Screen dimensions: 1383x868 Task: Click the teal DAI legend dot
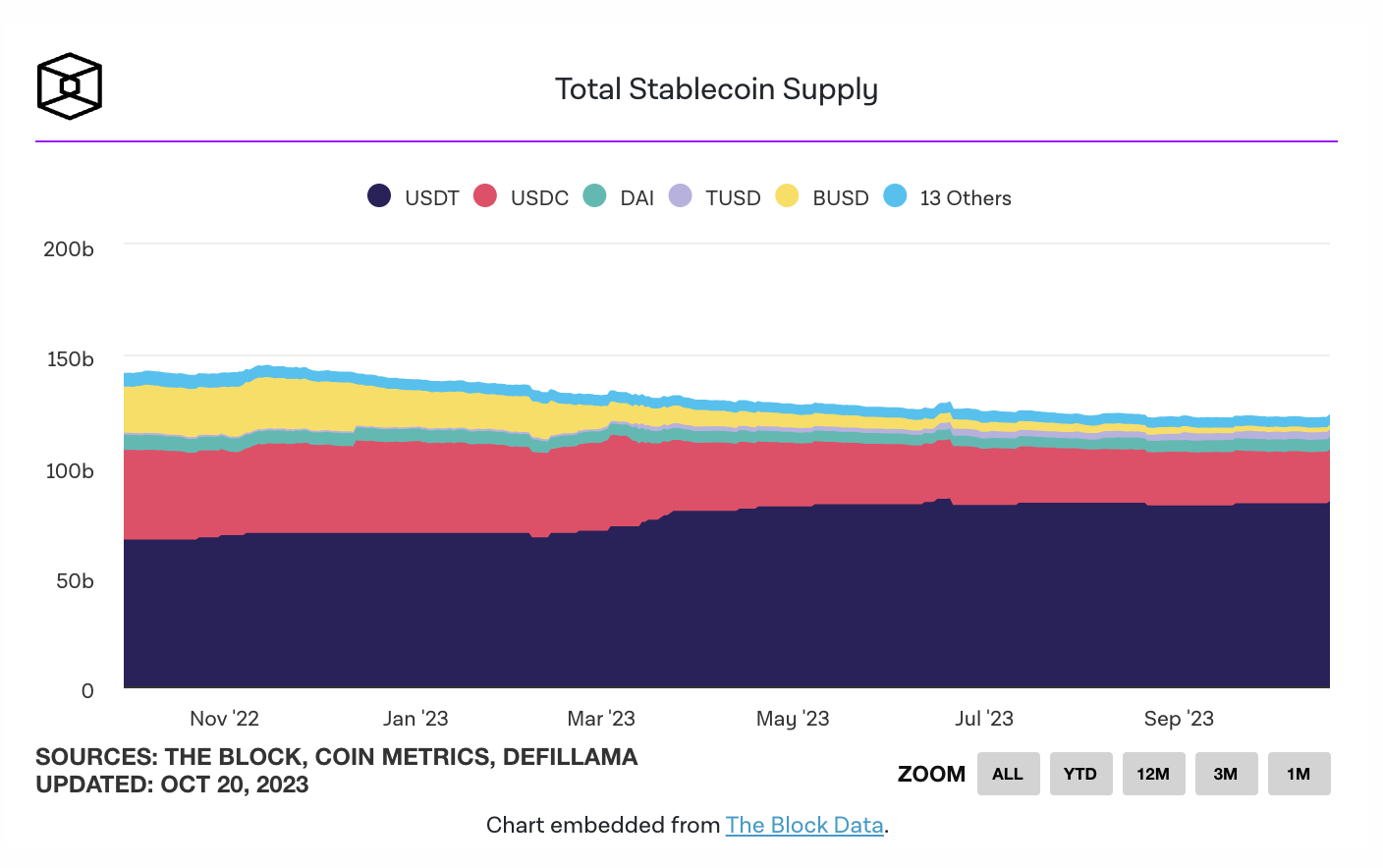(x=594, y=196)
